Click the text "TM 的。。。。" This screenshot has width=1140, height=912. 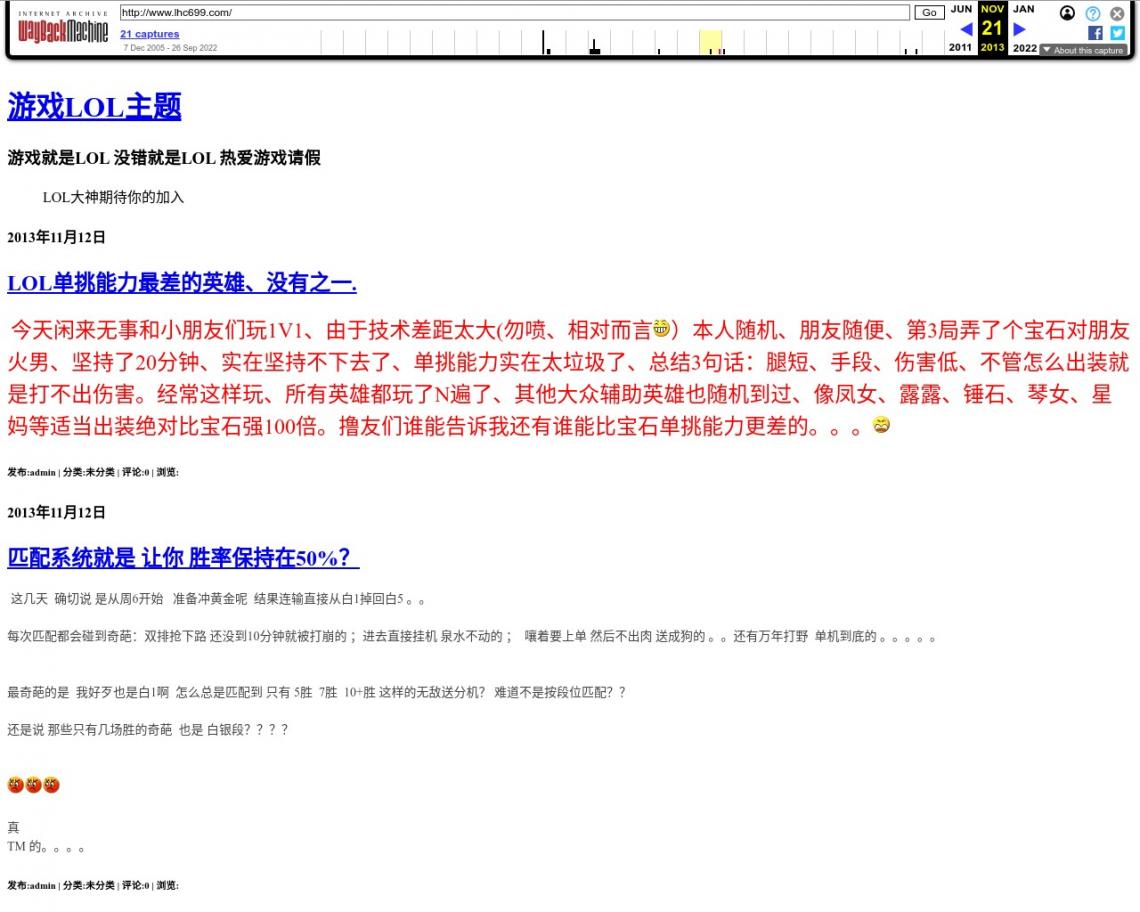point(46,847)
